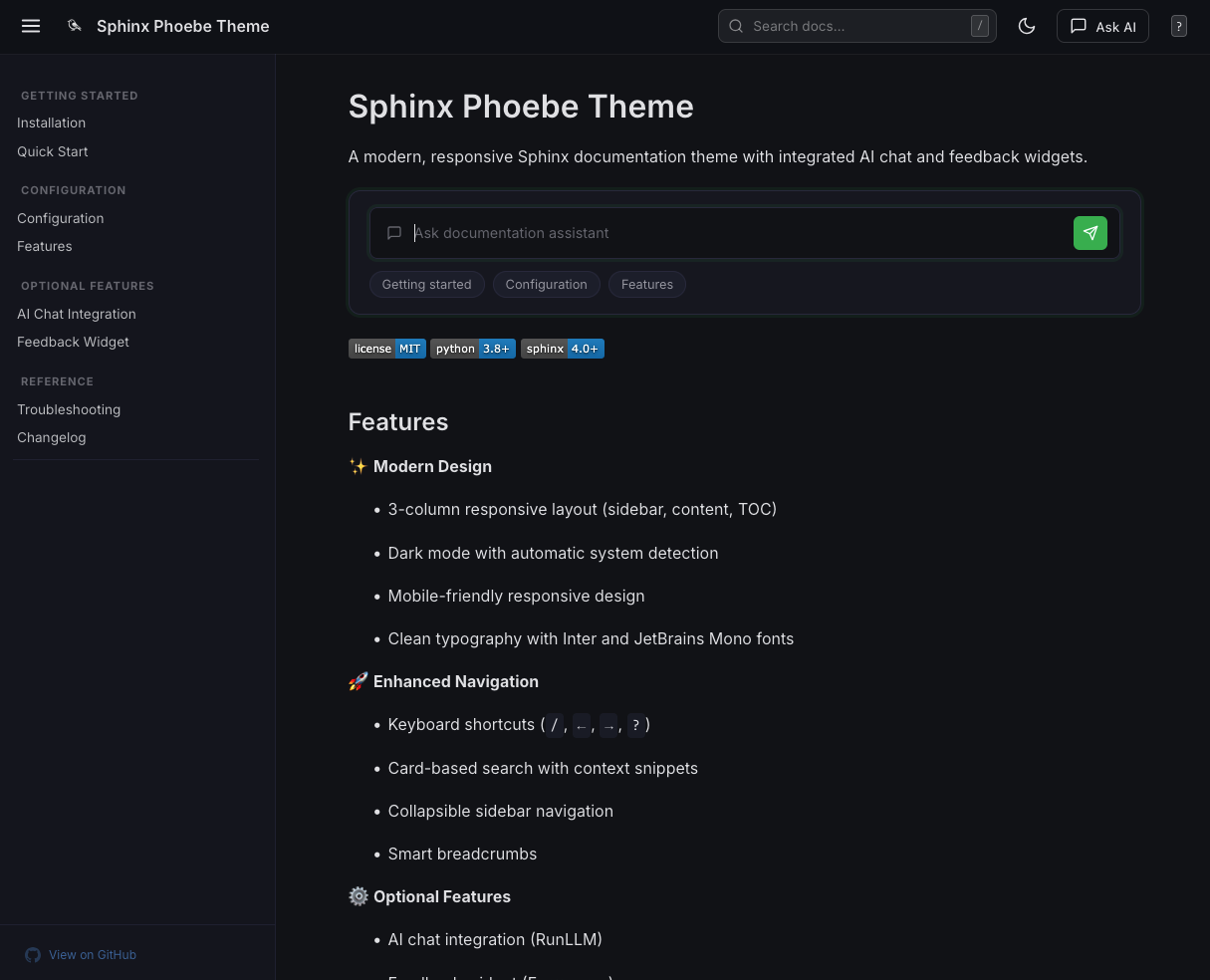Click the Optional Features subheading

(442, 896)
